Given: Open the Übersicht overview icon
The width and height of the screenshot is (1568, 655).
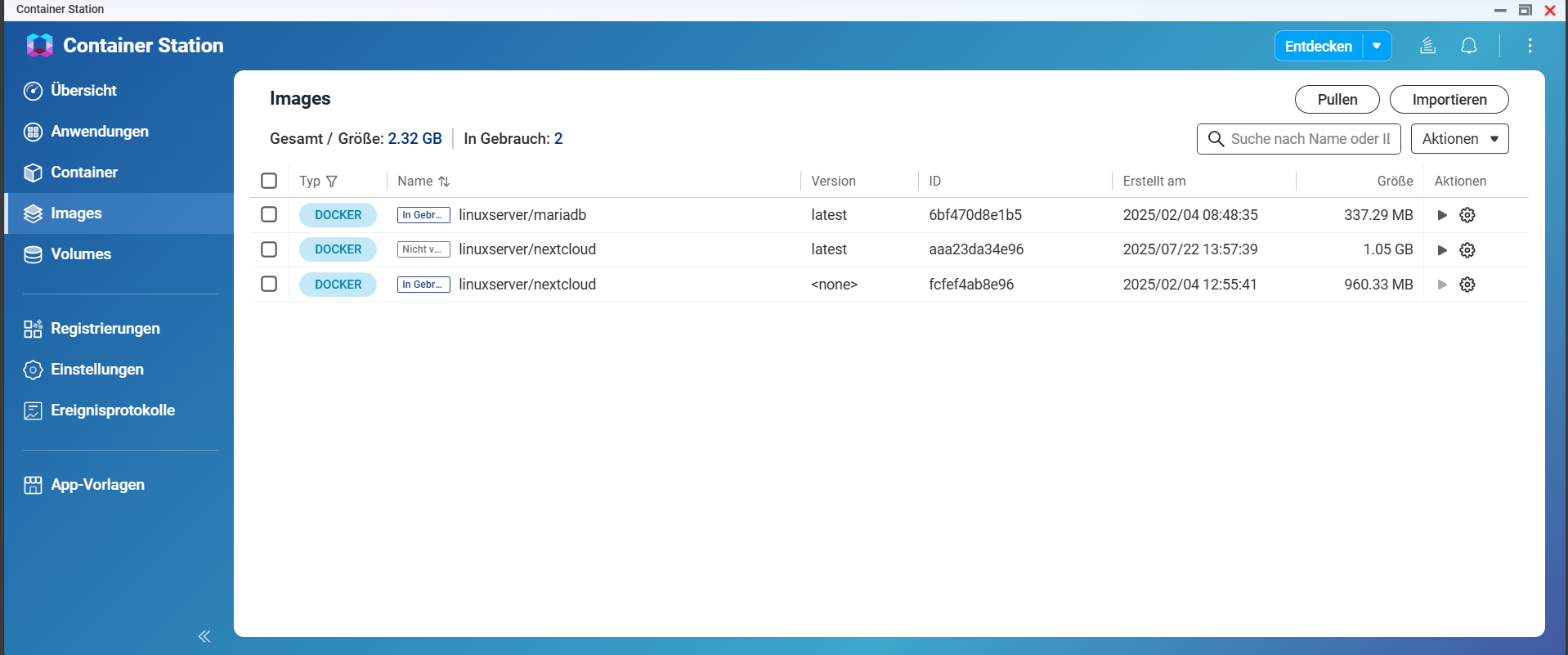Looking at the screenshot, I should pyautogui.click(x=33, y=91).
